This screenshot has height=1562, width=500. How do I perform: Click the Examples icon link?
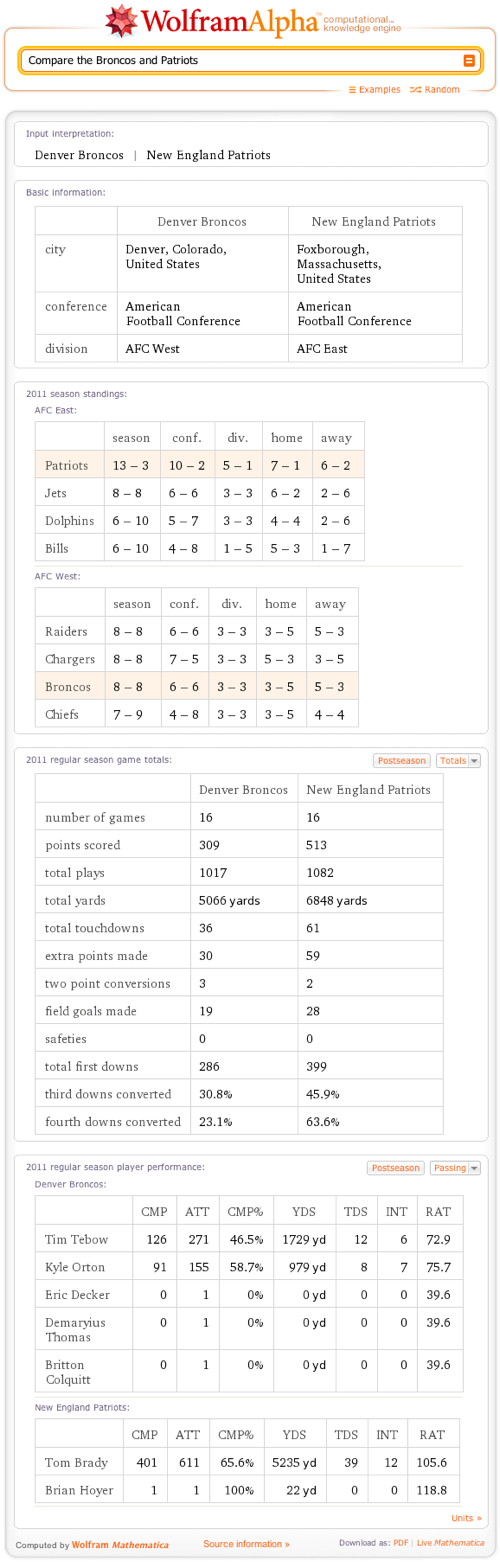click(374, 90)
